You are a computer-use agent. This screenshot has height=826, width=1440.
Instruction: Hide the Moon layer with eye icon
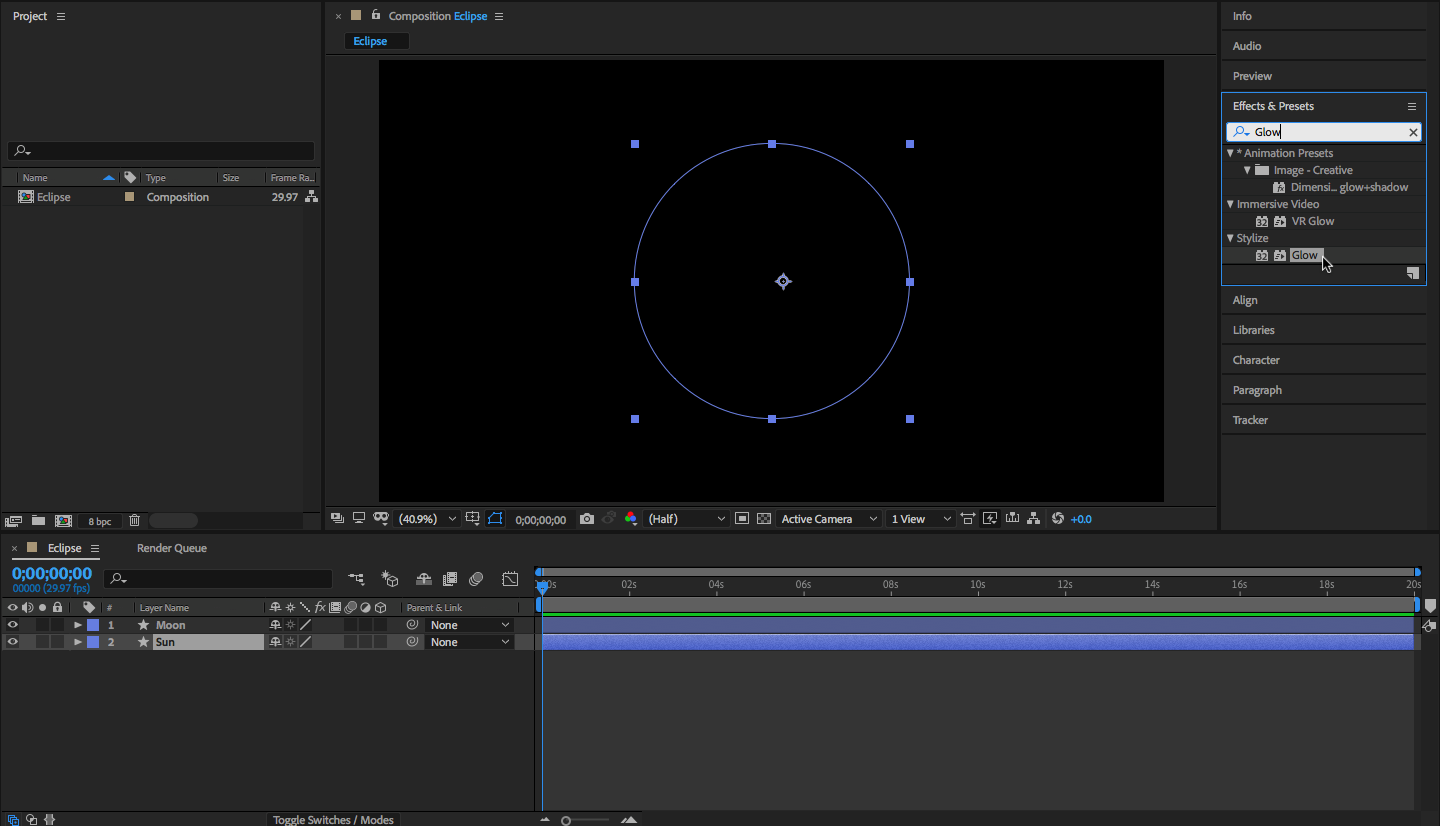(13, 625)
